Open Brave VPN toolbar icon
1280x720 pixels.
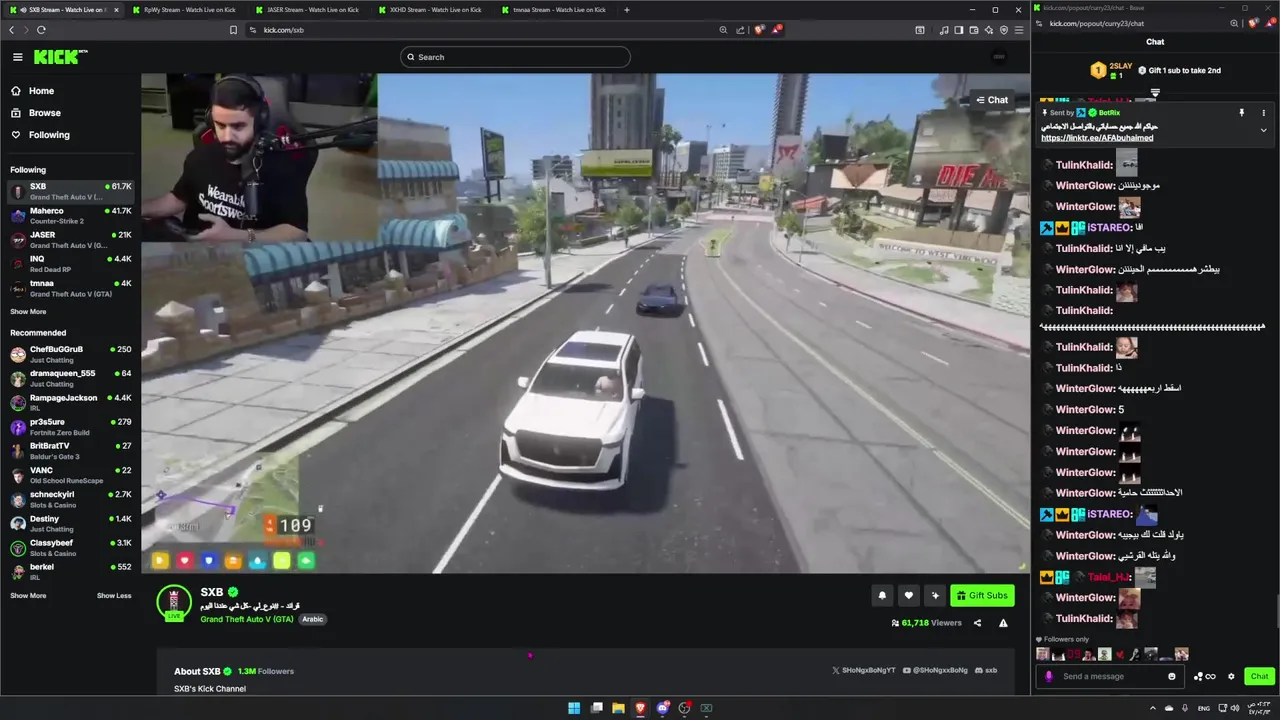[1003, 30]
